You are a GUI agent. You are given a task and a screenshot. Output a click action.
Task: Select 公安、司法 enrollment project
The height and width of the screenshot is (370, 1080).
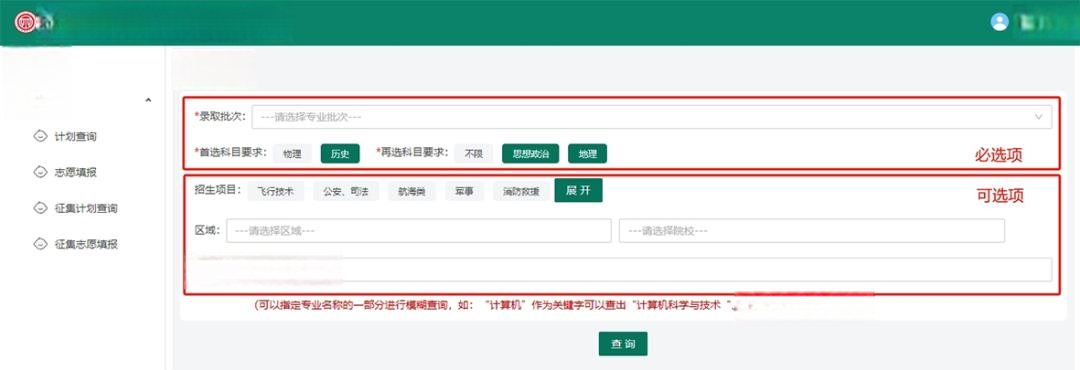[x=346, y=191]
